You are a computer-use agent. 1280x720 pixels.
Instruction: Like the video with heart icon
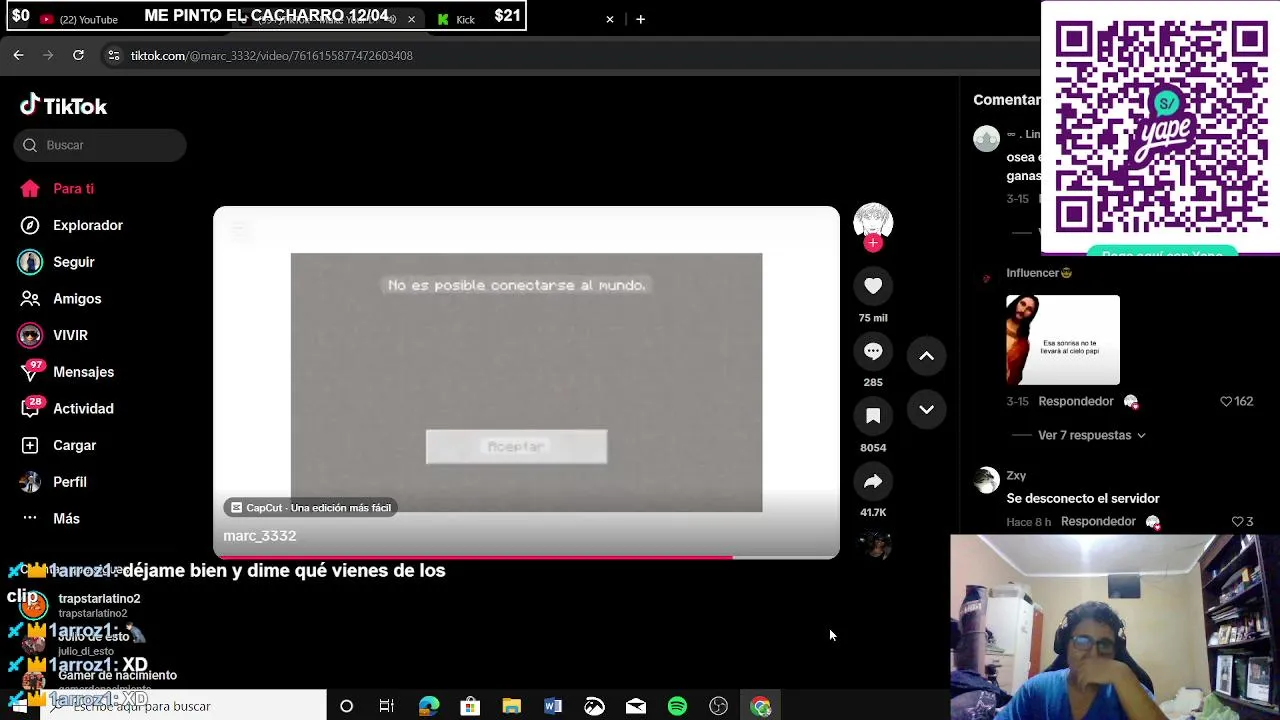[873, 286]
